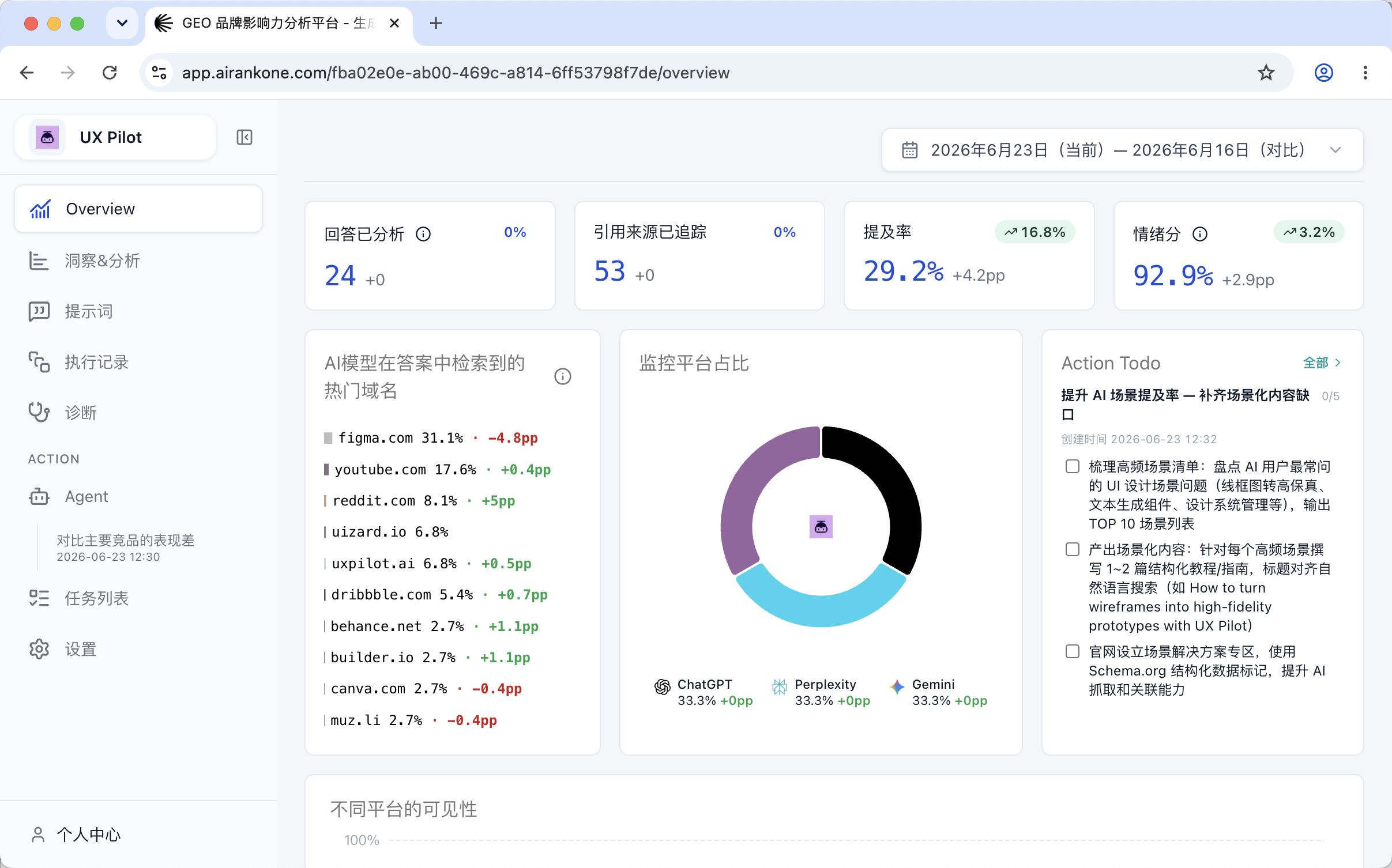This screenshot has height=868, width=1392.
Task: Click the 个人中心 user icon
Action: click(x=38, y=835)
